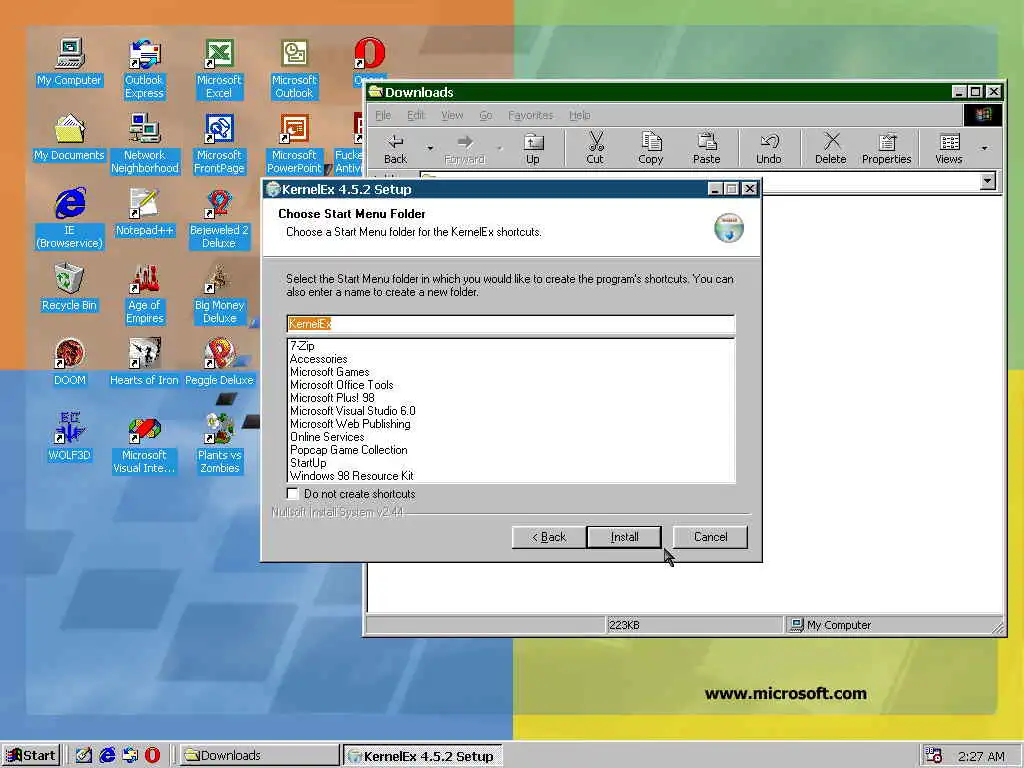Viewport: 1024px width, 768px height.
Task: Open My Computer desktop icon
Action: click(69, 63)
